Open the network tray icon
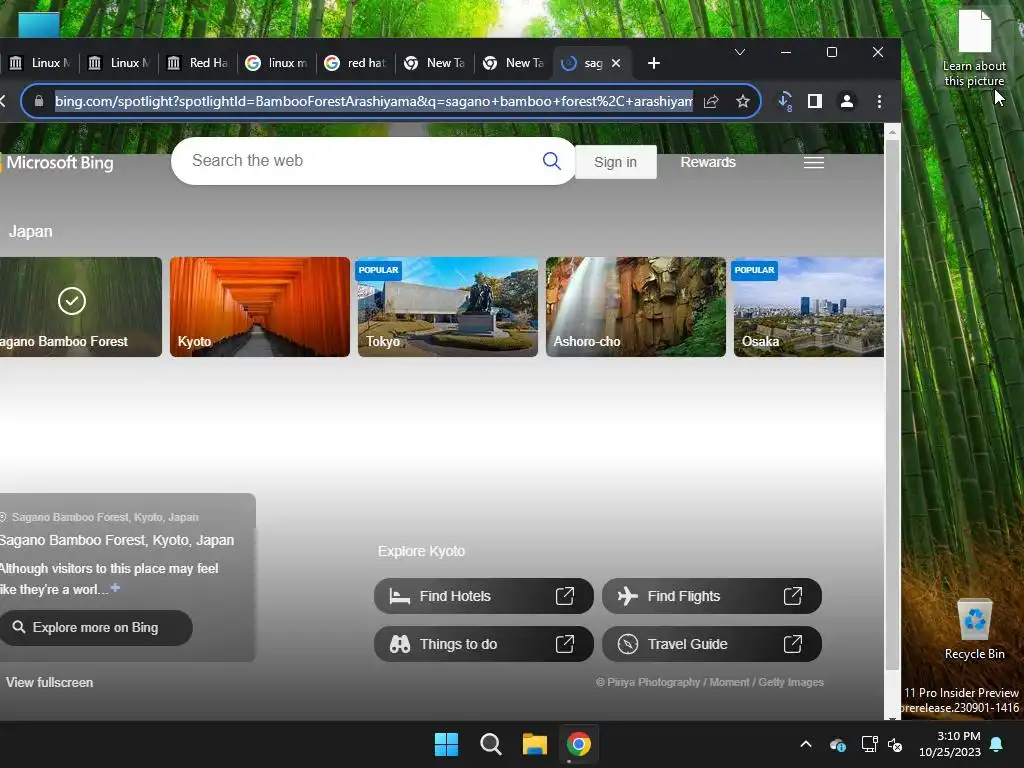Viewport: 1024px width, 768px height. [869, 744]
